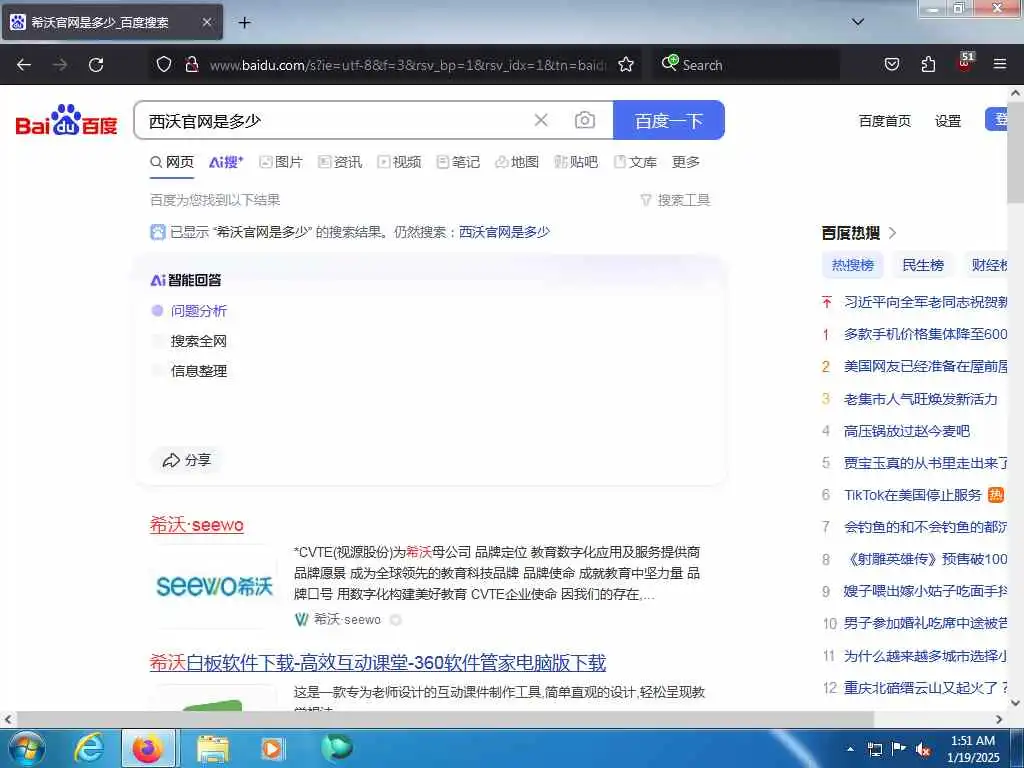Open the 希沃白板软件下载 result link
Image resolution: width=1024 pixels, height=768 pixels.
[377, 663]
